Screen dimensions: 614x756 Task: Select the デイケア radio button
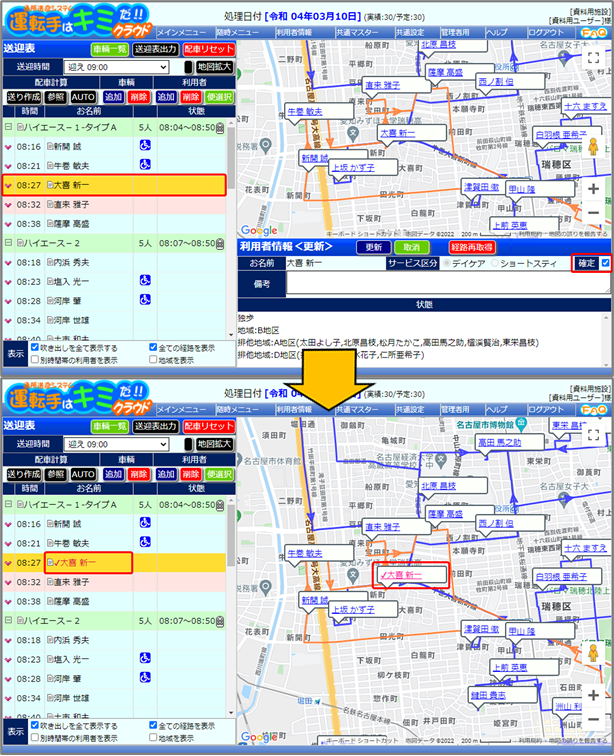click(x=446, y=263)
